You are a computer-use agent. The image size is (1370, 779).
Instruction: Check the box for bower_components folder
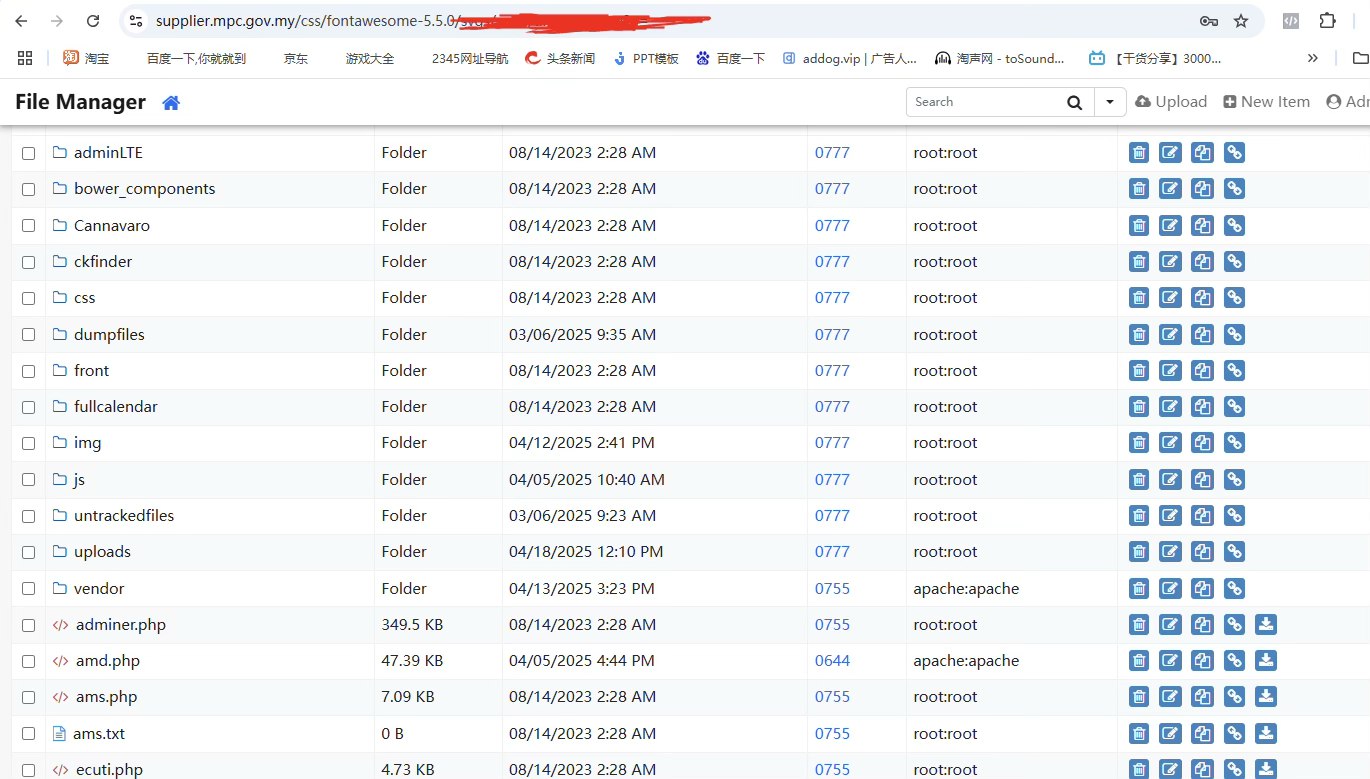coord(29,189)
